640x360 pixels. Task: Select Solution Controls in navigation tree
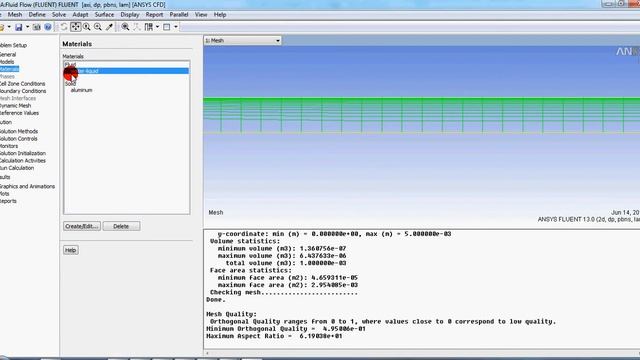18,139
